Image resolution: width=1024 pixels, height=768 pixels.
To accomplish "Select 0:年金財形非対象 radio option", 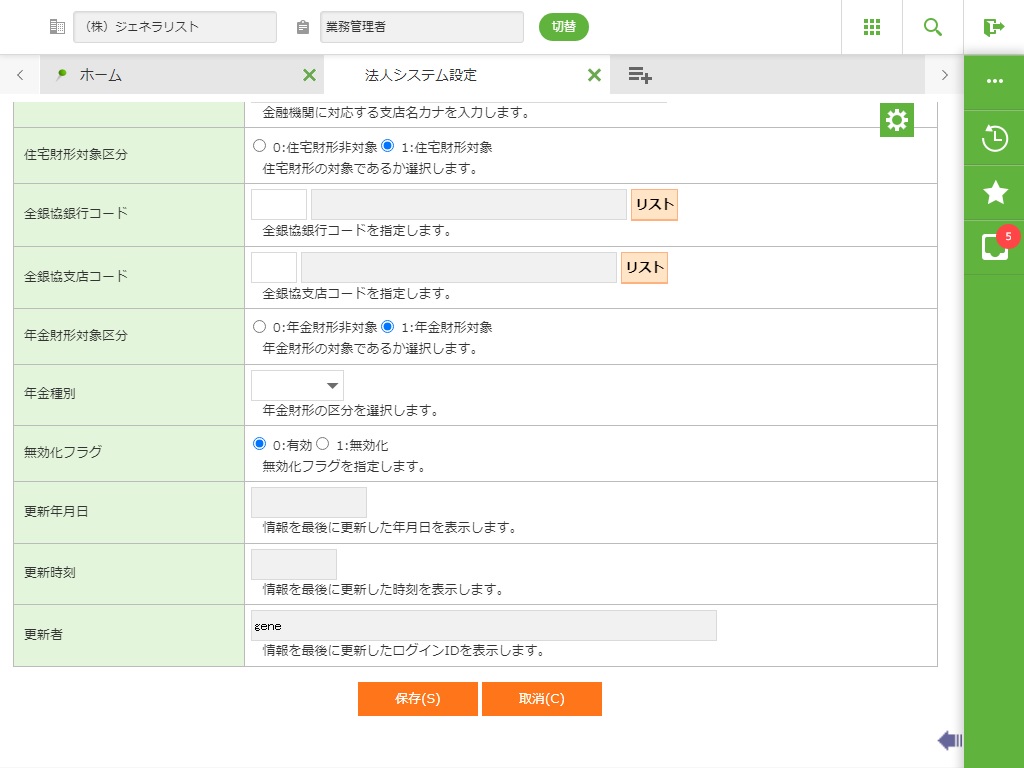I will pyautogui.click(x=260, y=326).
